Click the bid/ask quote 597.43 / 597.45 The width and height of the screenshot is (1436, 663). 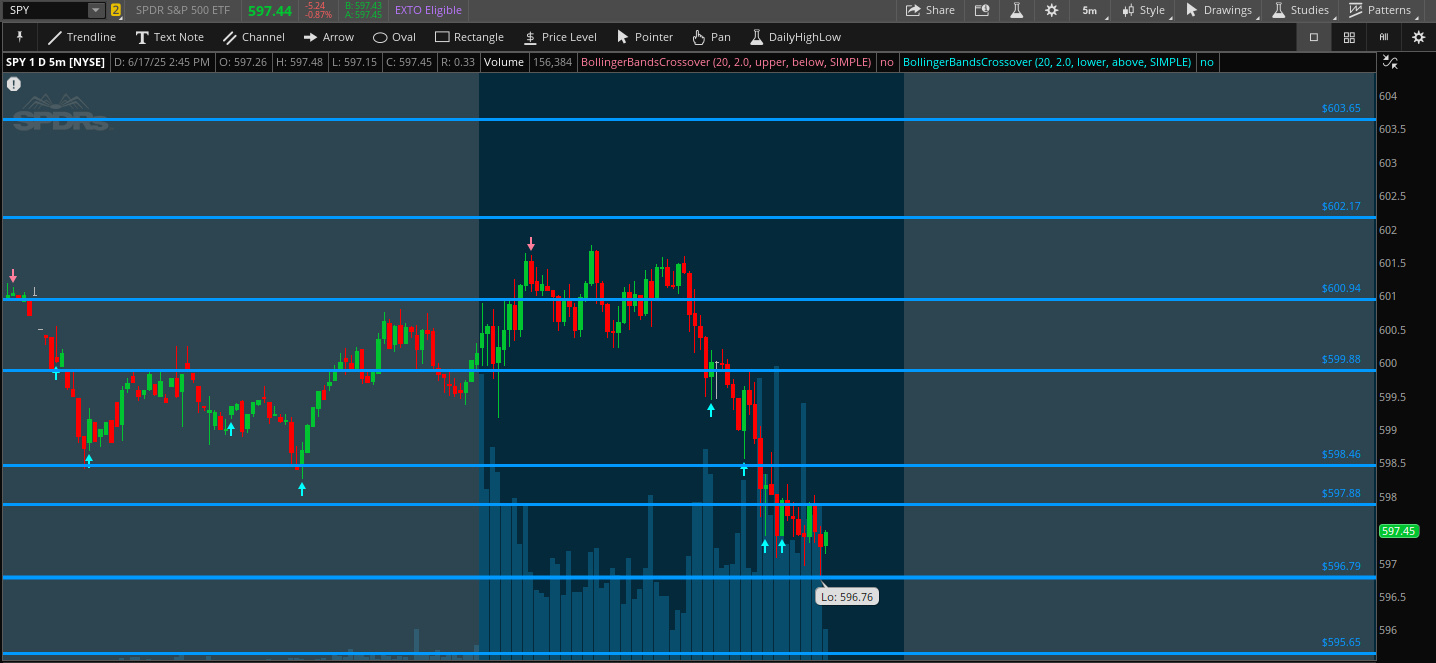(x=364, y=10)
